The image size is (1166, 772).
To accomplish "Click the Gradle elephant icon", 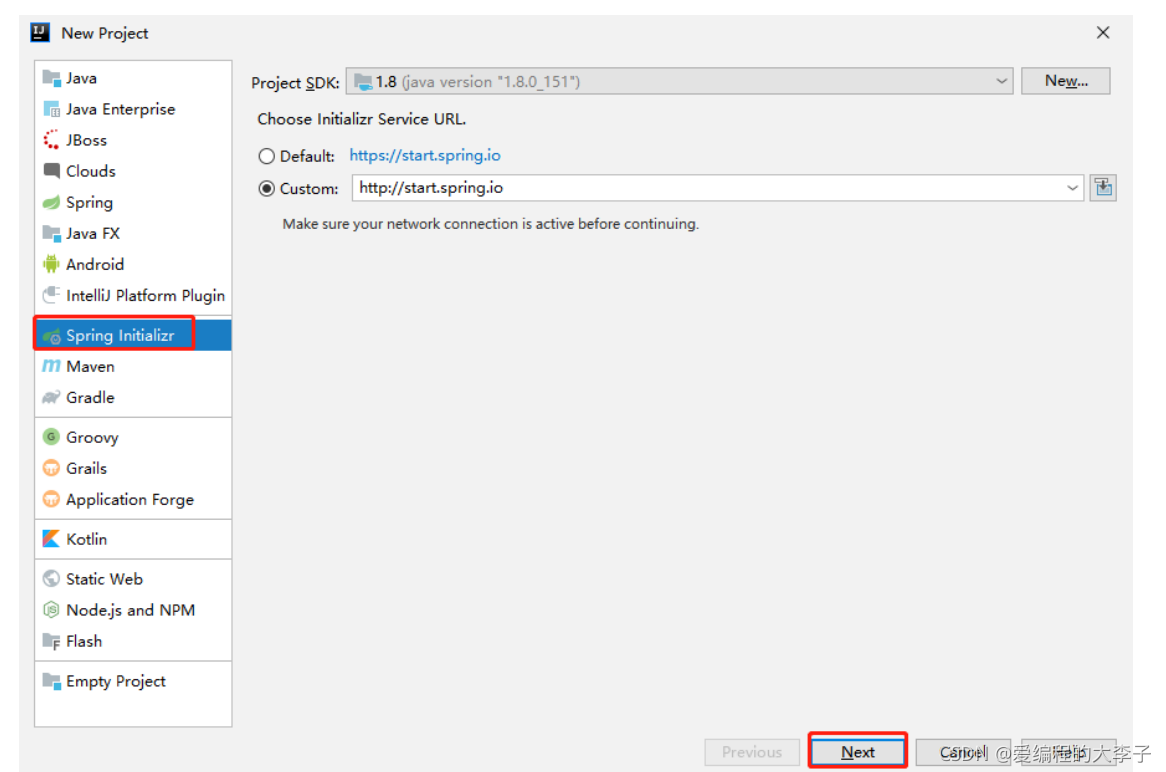I will [51, 397].
